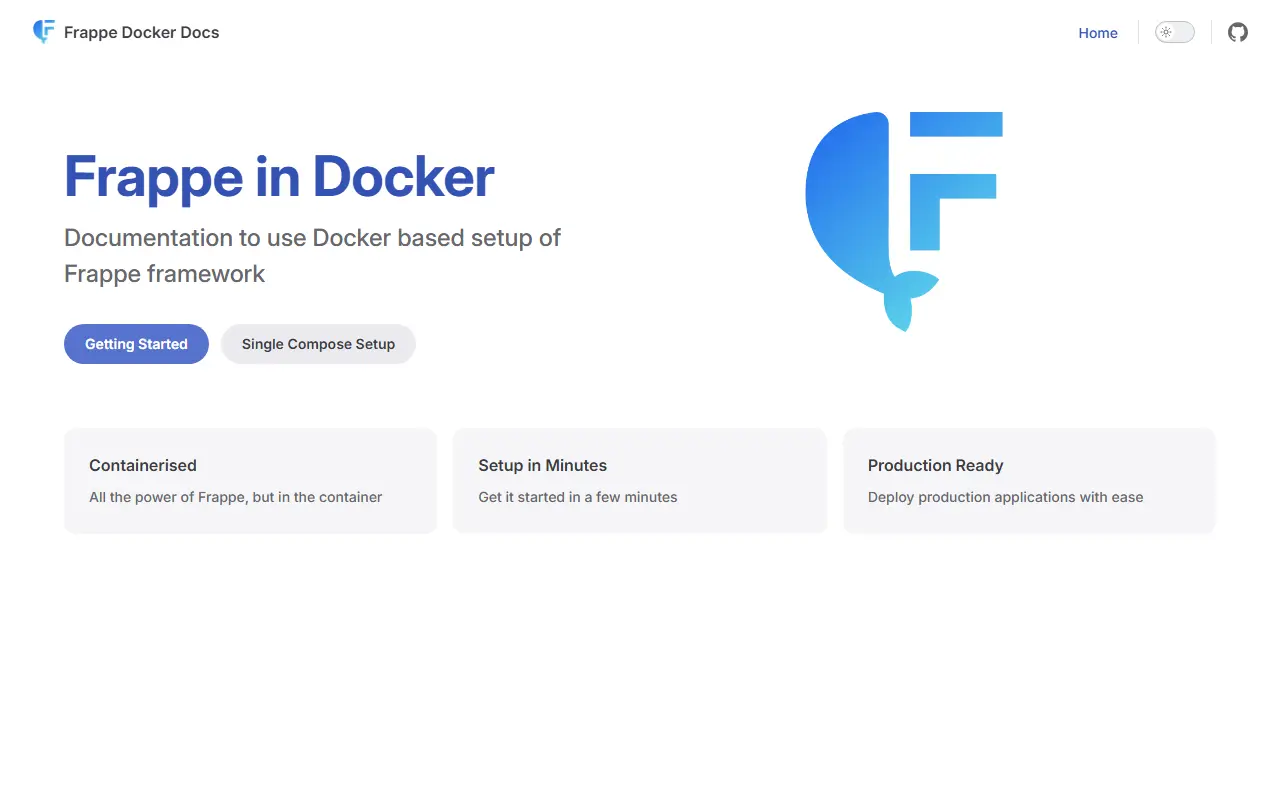Click the large whale F hero image

904,221
